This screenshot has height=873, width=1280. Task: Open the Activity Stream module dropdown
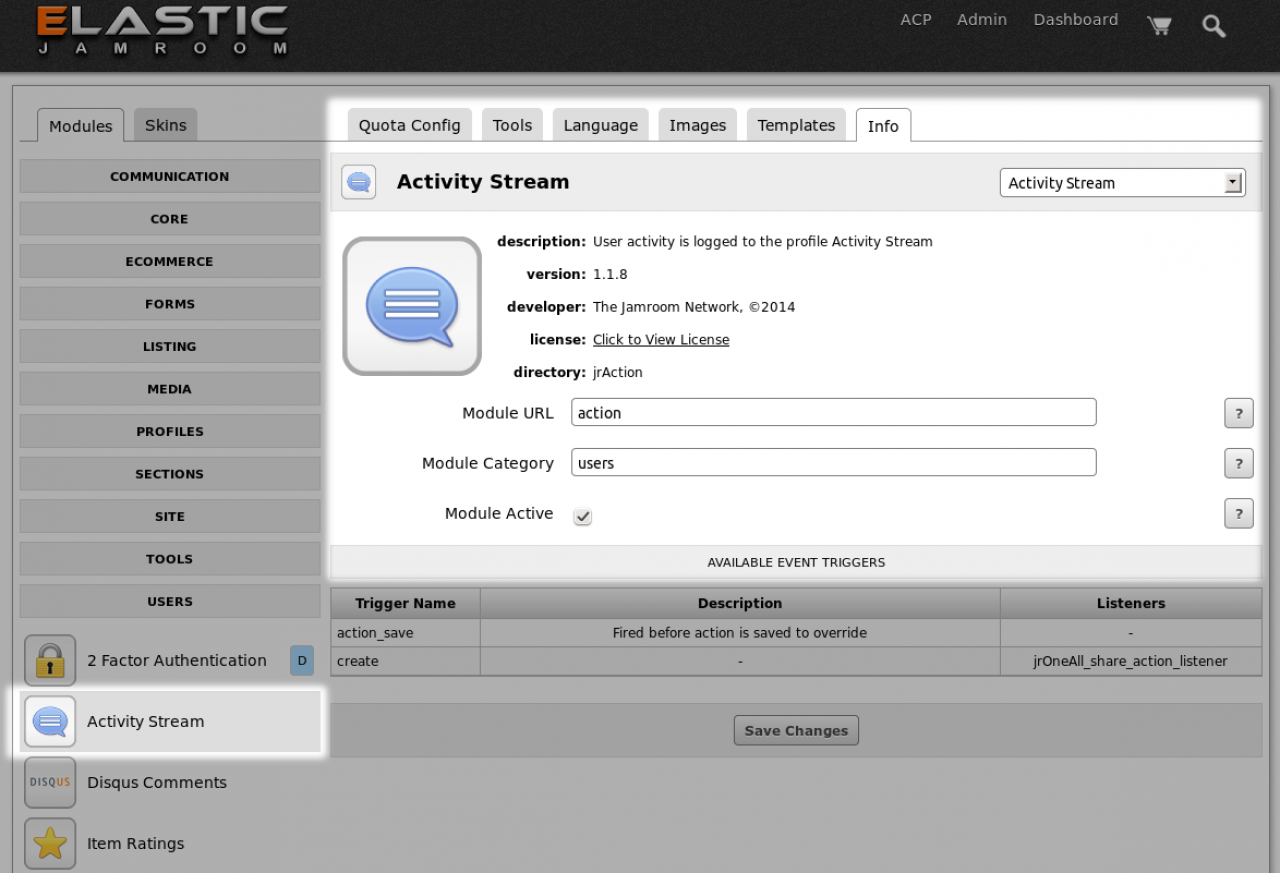click(1122, 183)
